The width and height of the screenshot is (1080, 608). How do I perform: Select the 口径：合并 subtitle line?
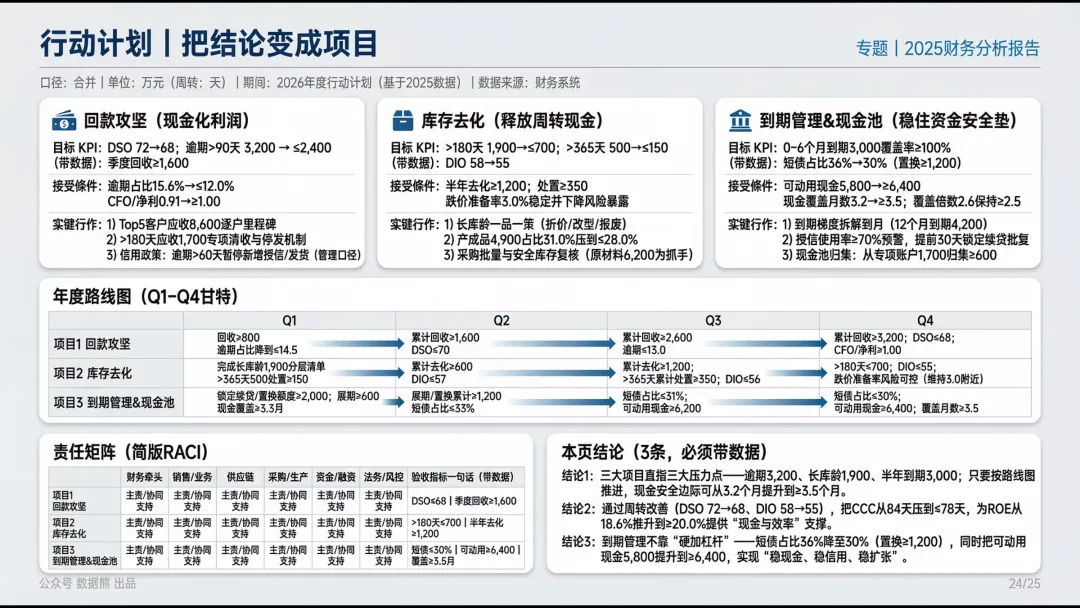point(310,83)
